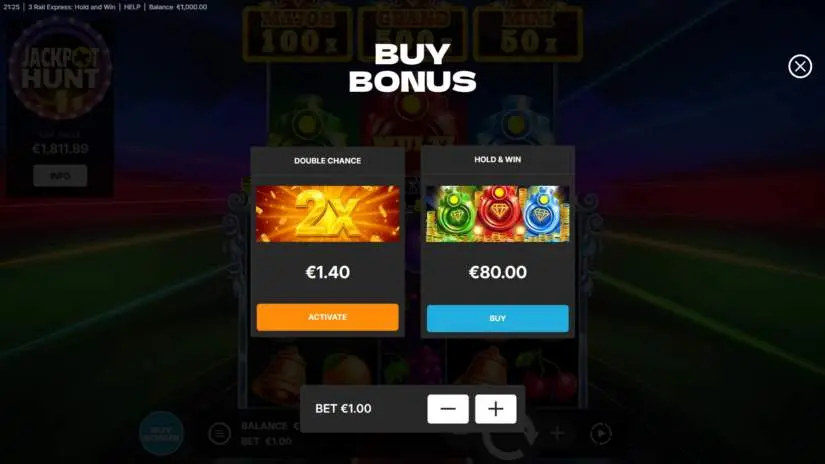The width and height of the screenshot is (825, 464).
Task: Click the €80.00 price label
Action: [497, 272]
